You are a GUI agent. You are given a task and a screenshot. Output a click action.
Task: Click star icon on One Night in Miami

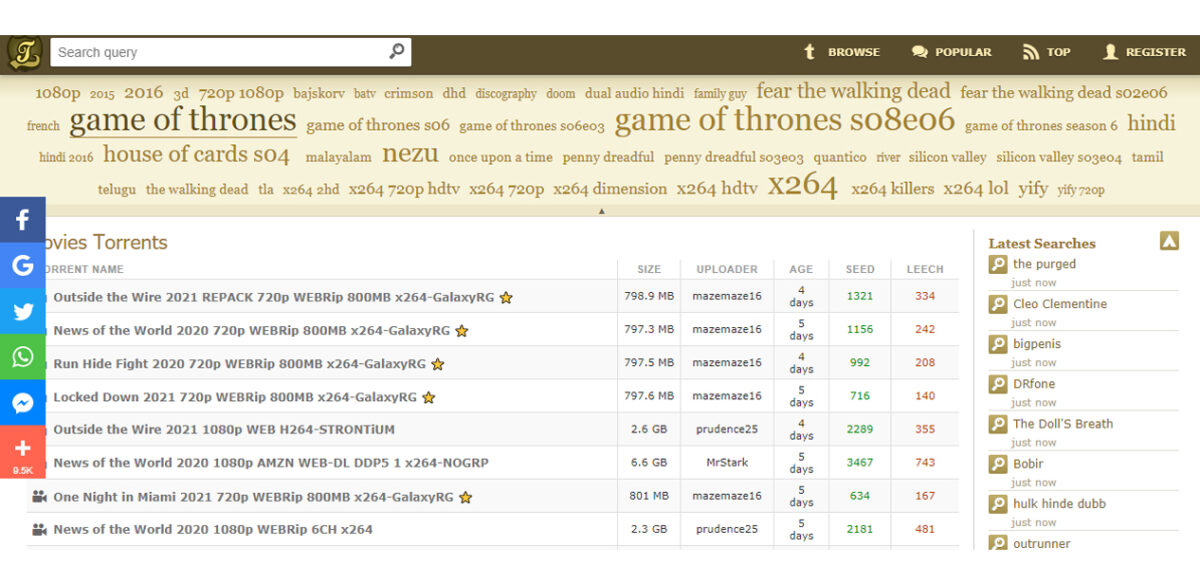point(465,497)
